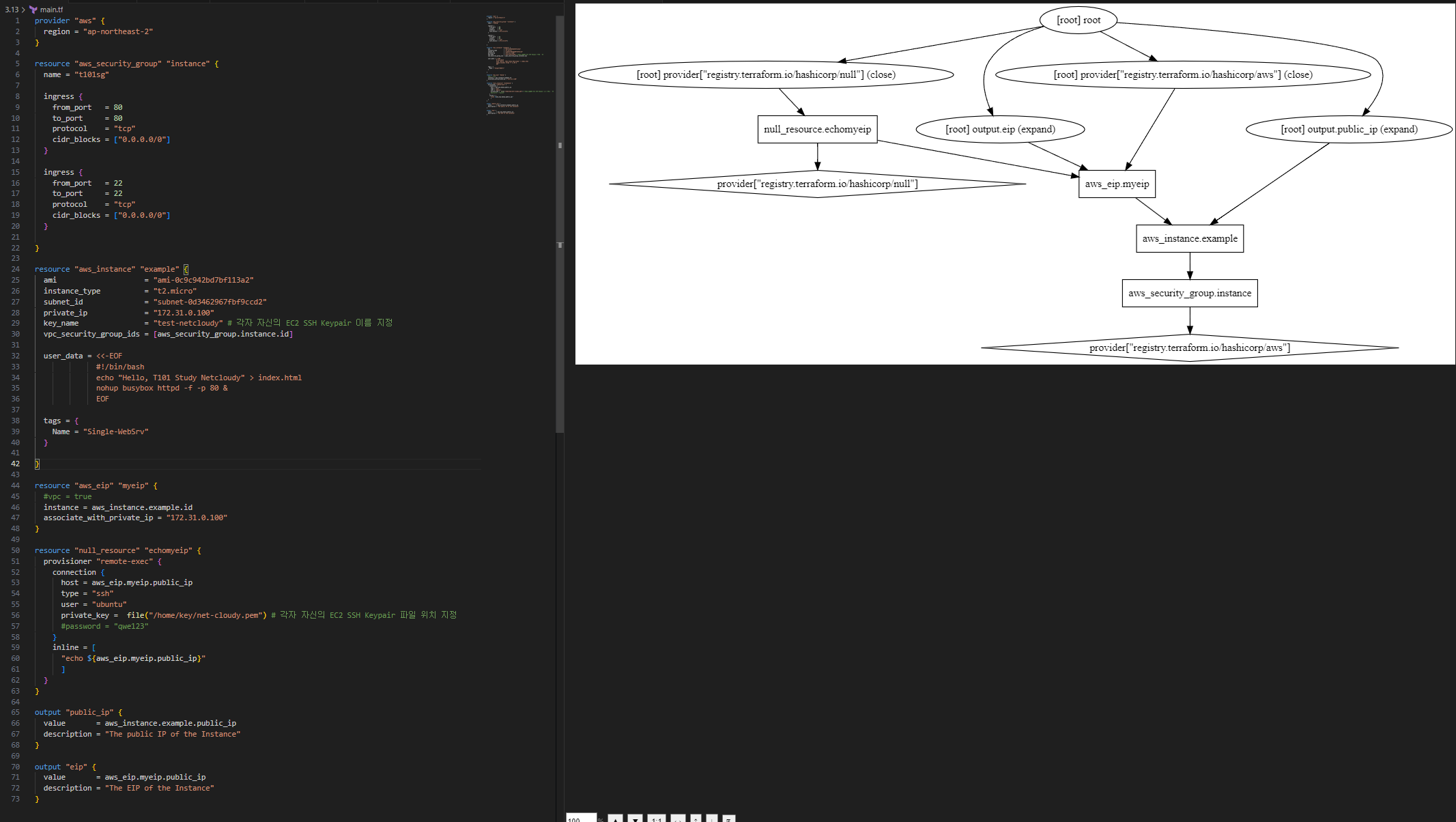Click the [root] output.eip (expand) node

tap(1000, 129)
